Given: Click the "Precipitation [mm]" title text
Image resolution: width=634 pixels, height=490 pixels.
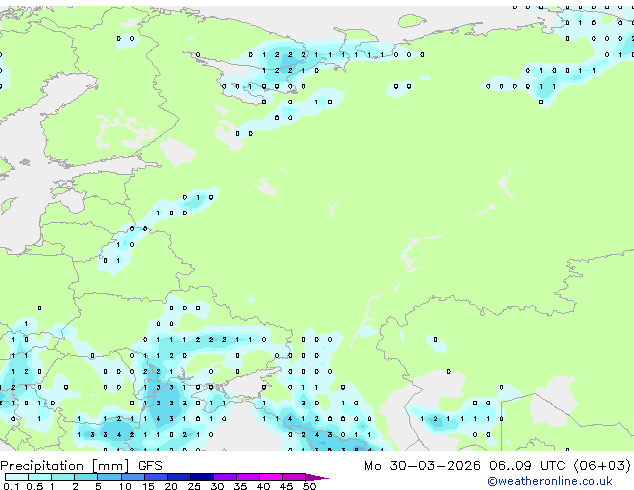Looking at the screenshot, I should pos(65,466).
